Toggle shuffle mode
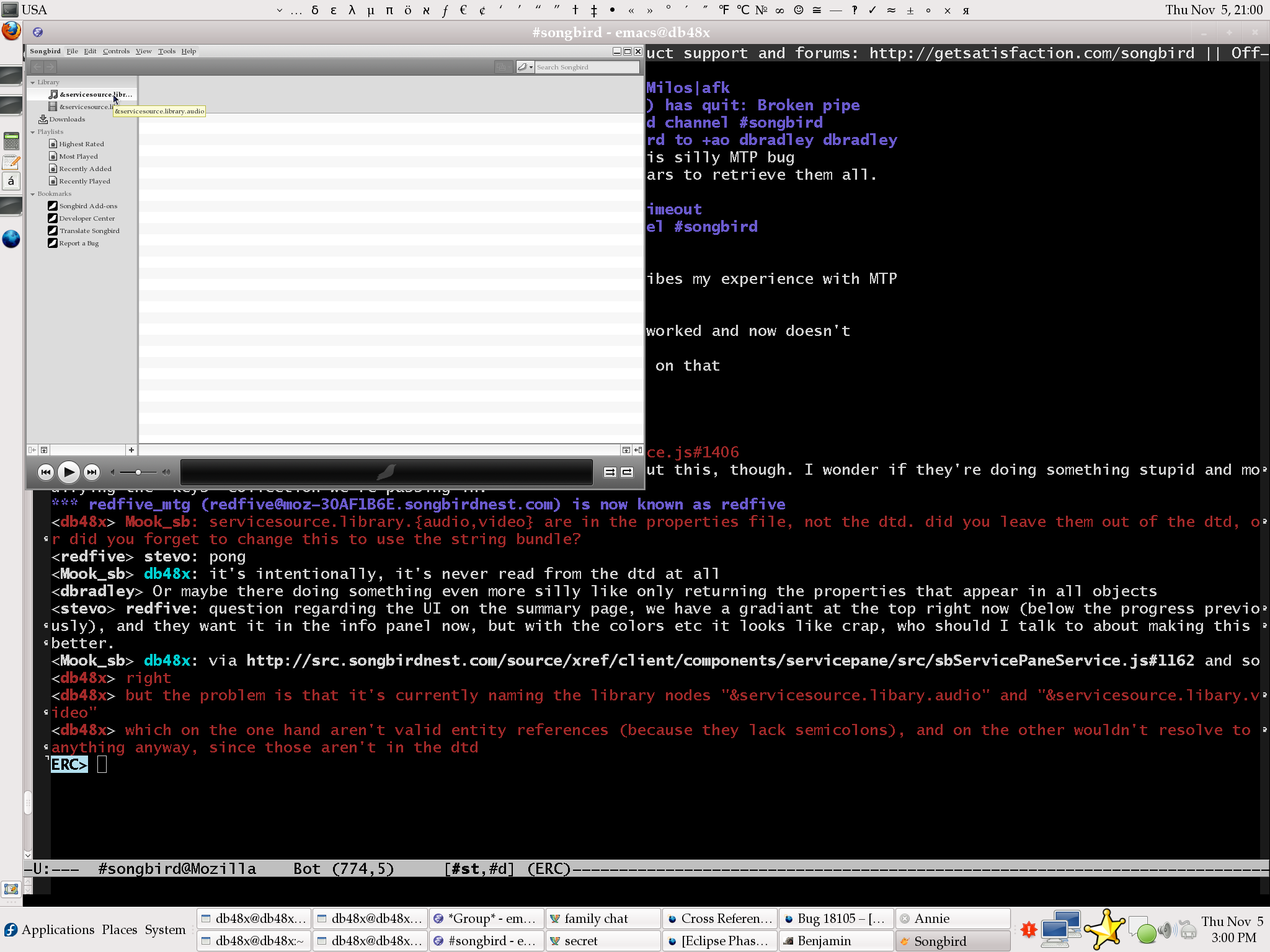1270x952 pixels. point(610,472)
